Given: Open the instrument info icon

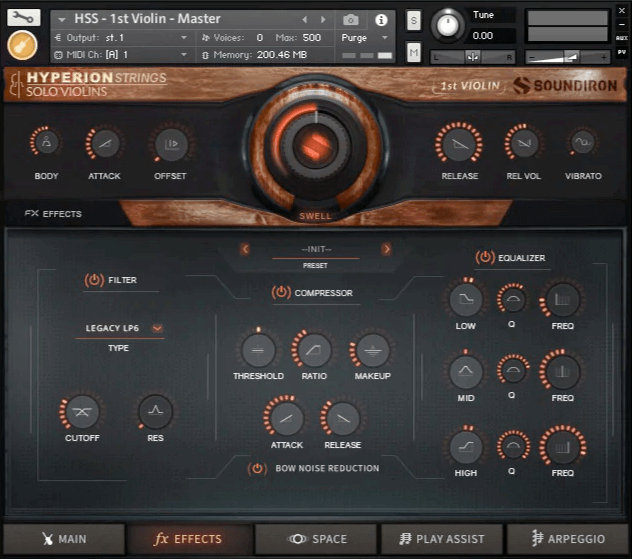Looking at the screenshot, I should coord(381,20).
